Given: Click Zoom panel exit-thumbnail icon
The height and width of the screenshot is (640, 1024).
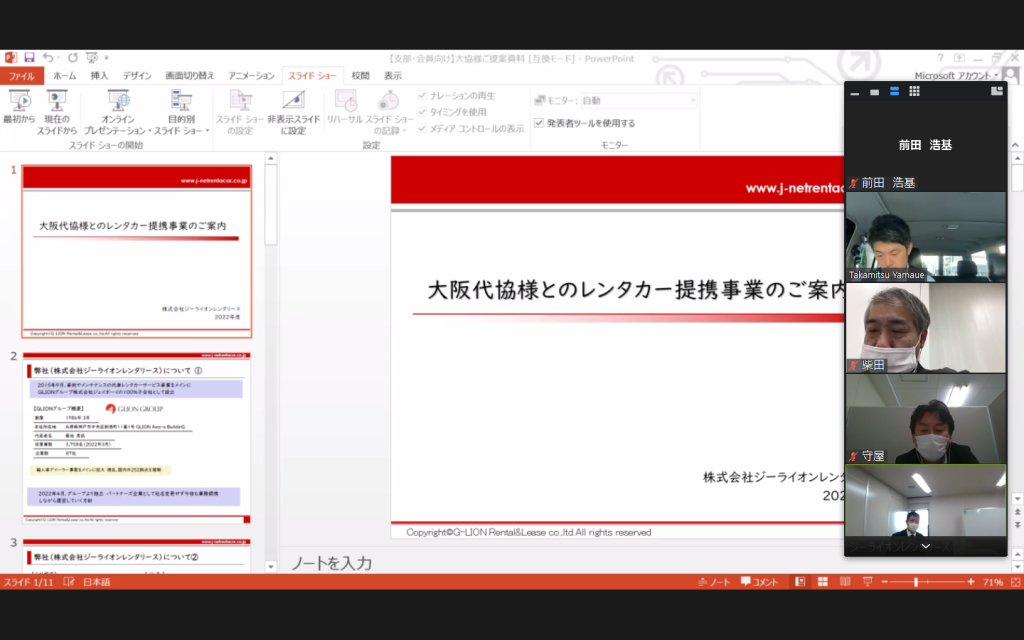Looking at the screenshot, I should coord(997,91).
